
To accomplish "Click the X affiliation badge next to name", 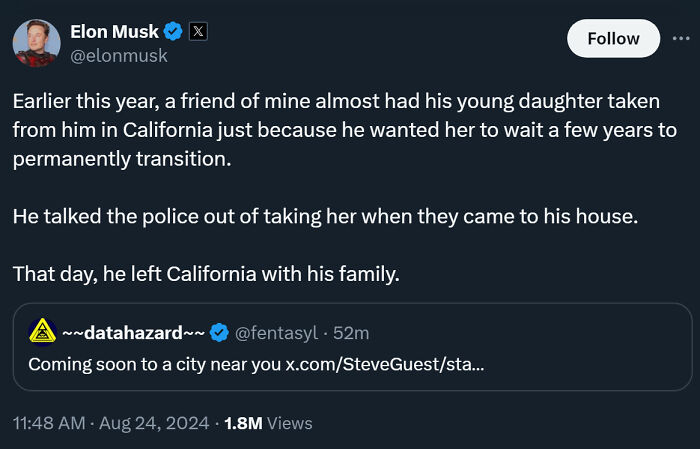I will click(197, 32).
